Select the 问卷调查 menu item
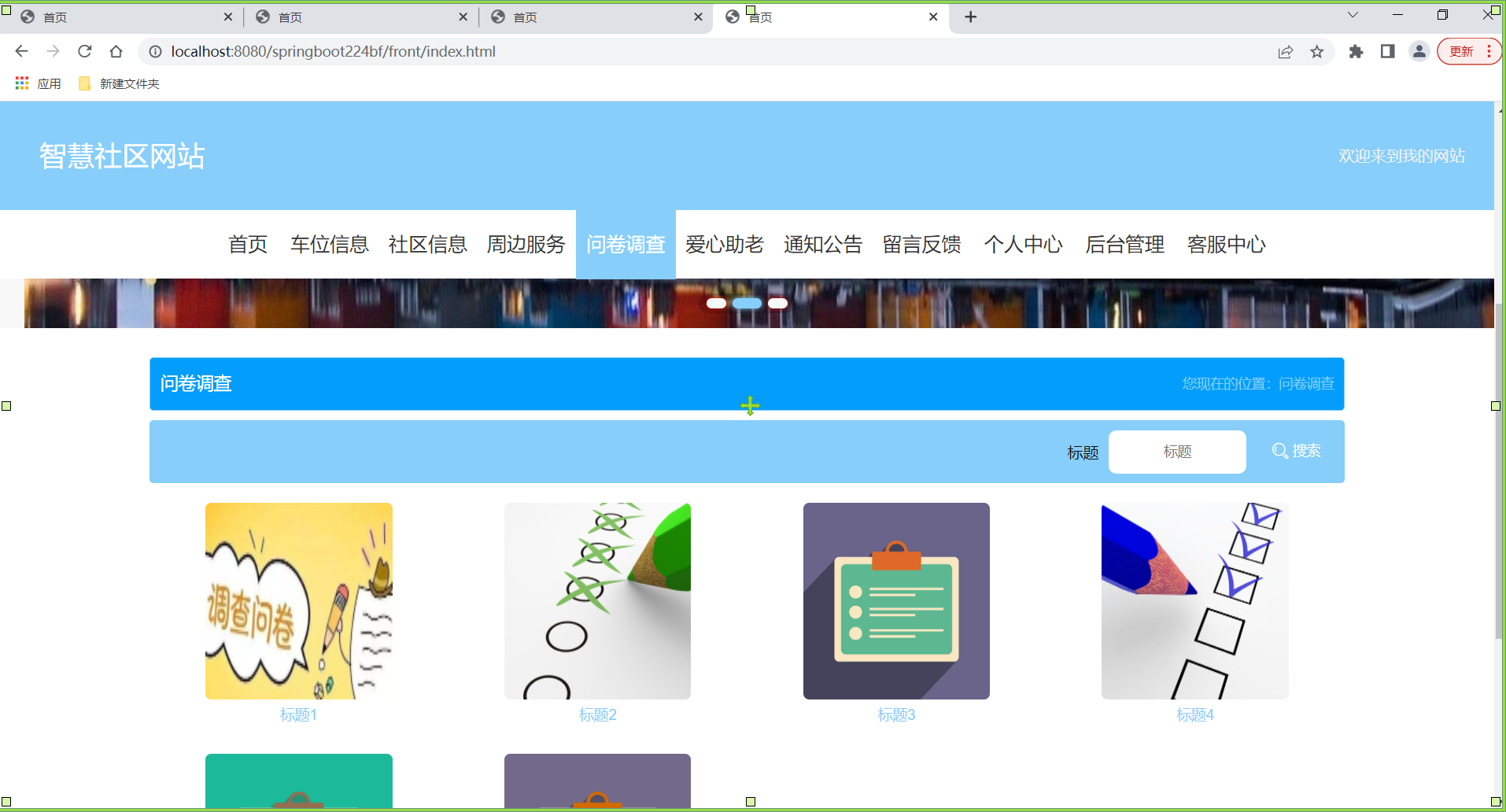Screen dimensions: 1506x812 [626, 244]
